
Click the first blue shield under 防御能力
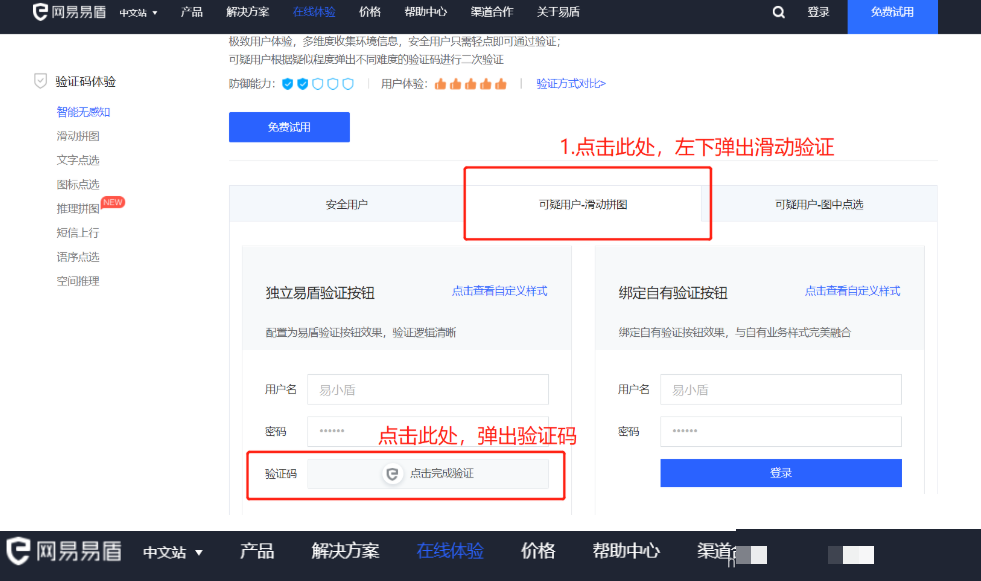click(287, 87)
